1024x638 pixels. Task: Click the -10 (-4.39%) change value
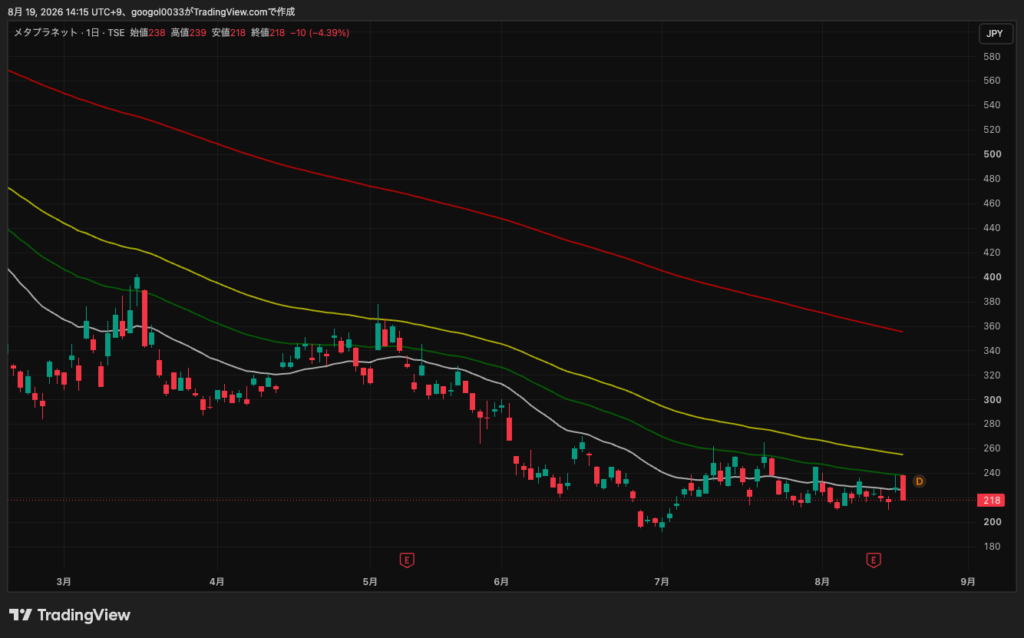coord(320,33)
